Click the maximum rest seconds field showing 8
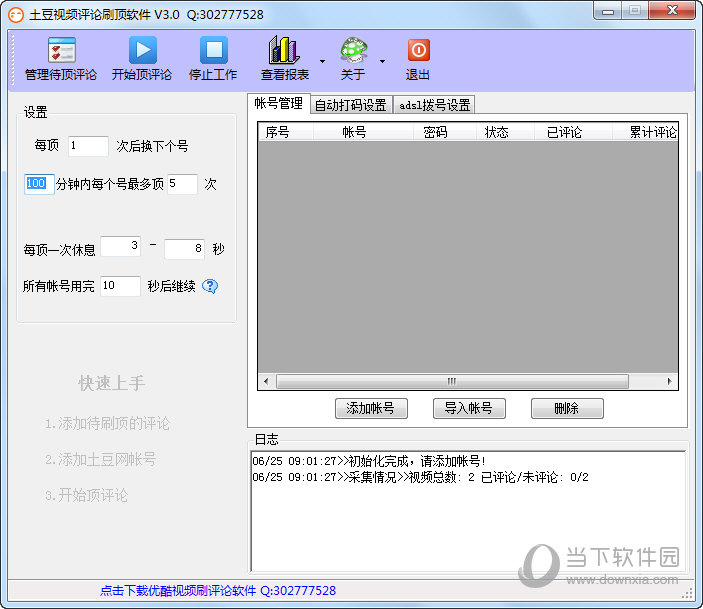703x609 pixels. coord(184,249)
